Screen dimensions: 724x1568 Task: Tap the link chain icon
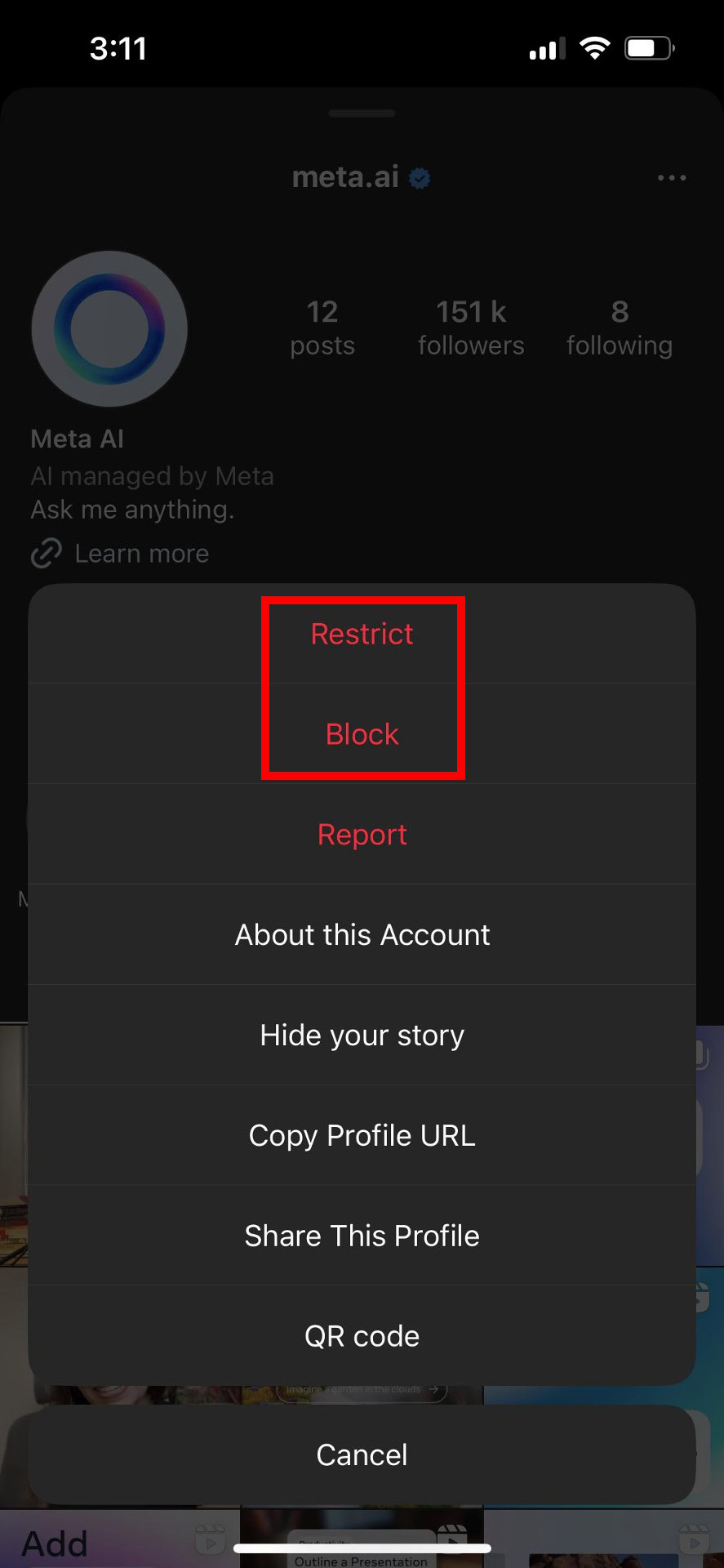(47, 553)
